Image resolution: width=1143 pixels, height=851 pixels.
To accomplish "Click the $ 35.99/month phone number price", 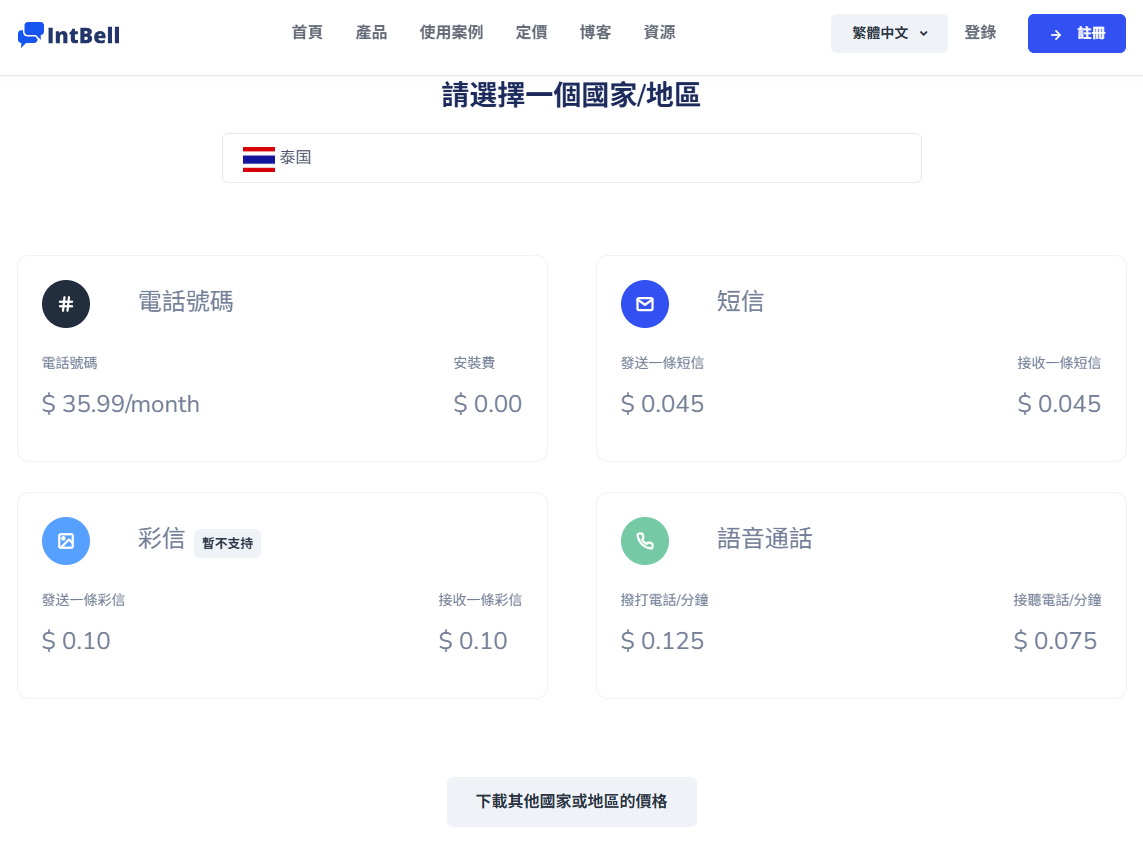I will point(121,404).
